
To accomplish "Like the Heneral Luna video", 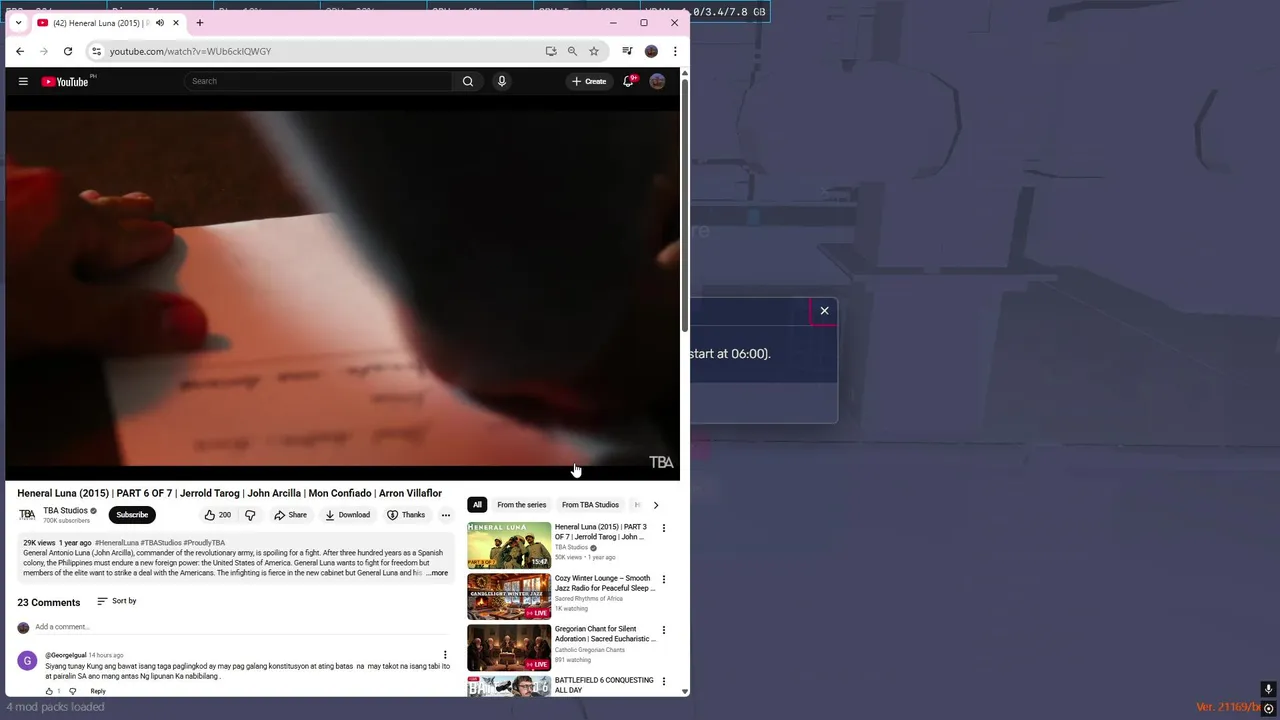I will point(217,515).
